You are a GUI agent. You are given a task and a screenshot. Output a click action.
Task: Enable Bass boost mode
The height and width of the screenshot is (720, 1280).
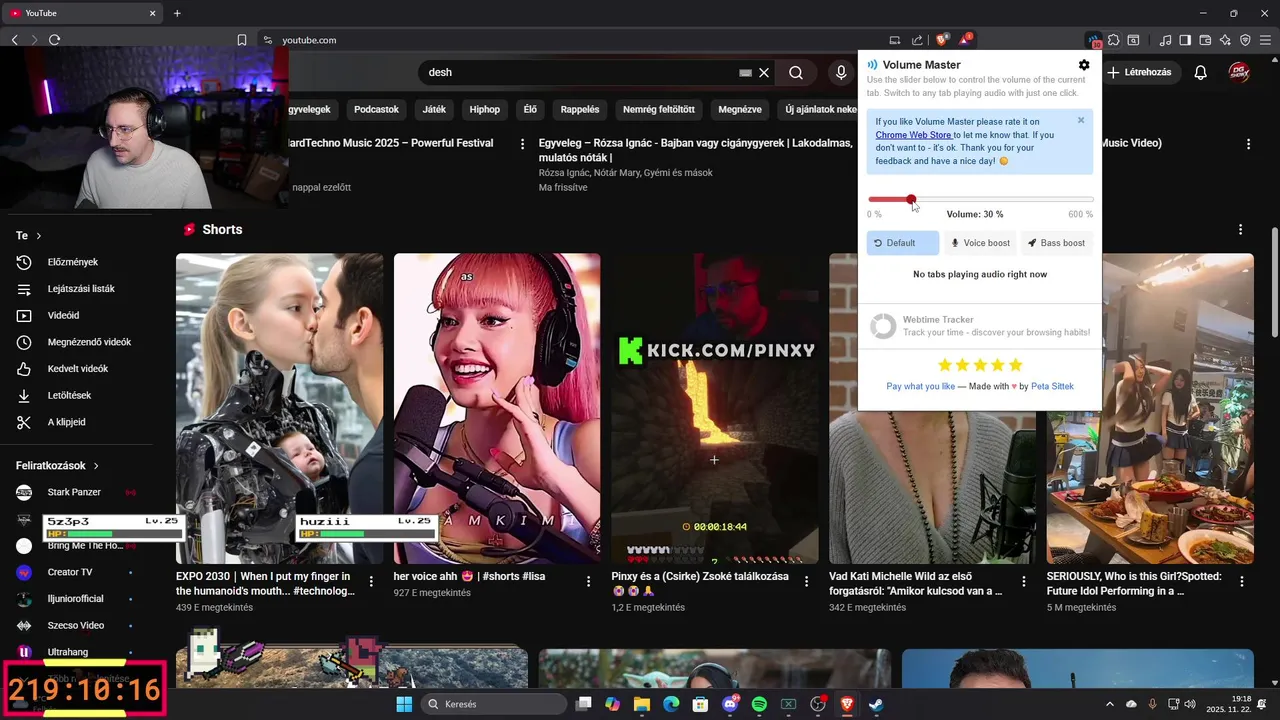[x=1057, y=243]
